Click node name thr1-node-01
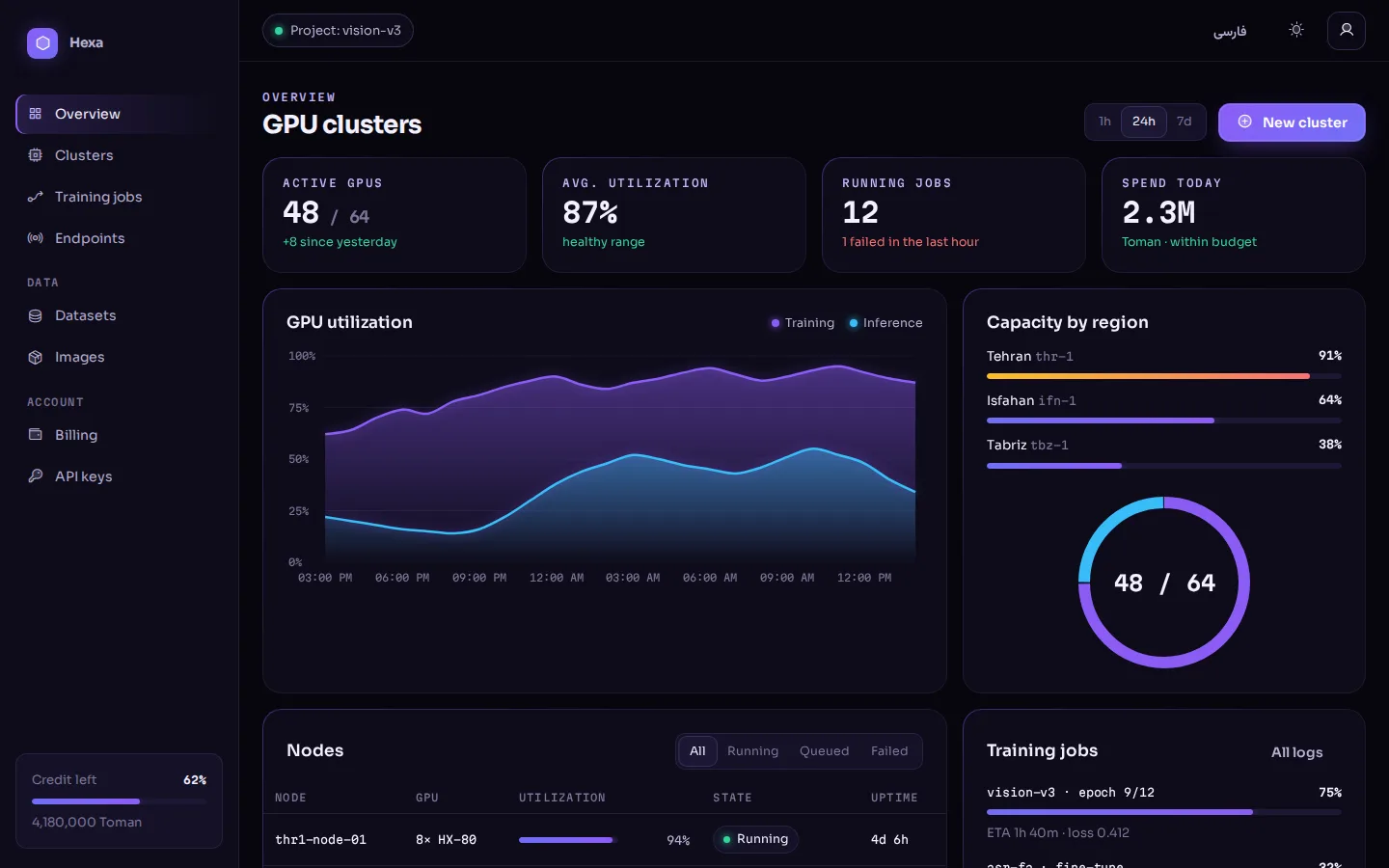1389x868 pixels. pyautogui.click(x=321, y=840)
